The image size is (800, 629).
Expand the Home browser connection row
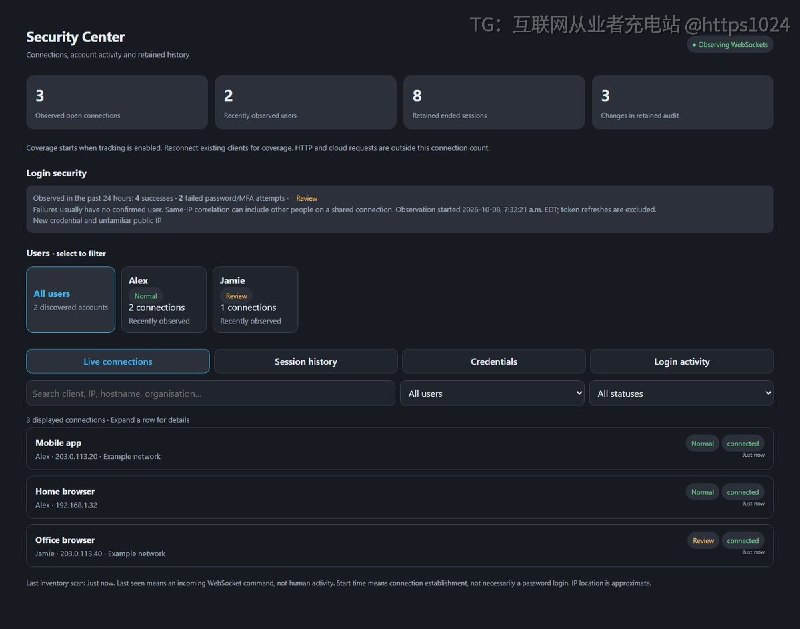(400, 497)
